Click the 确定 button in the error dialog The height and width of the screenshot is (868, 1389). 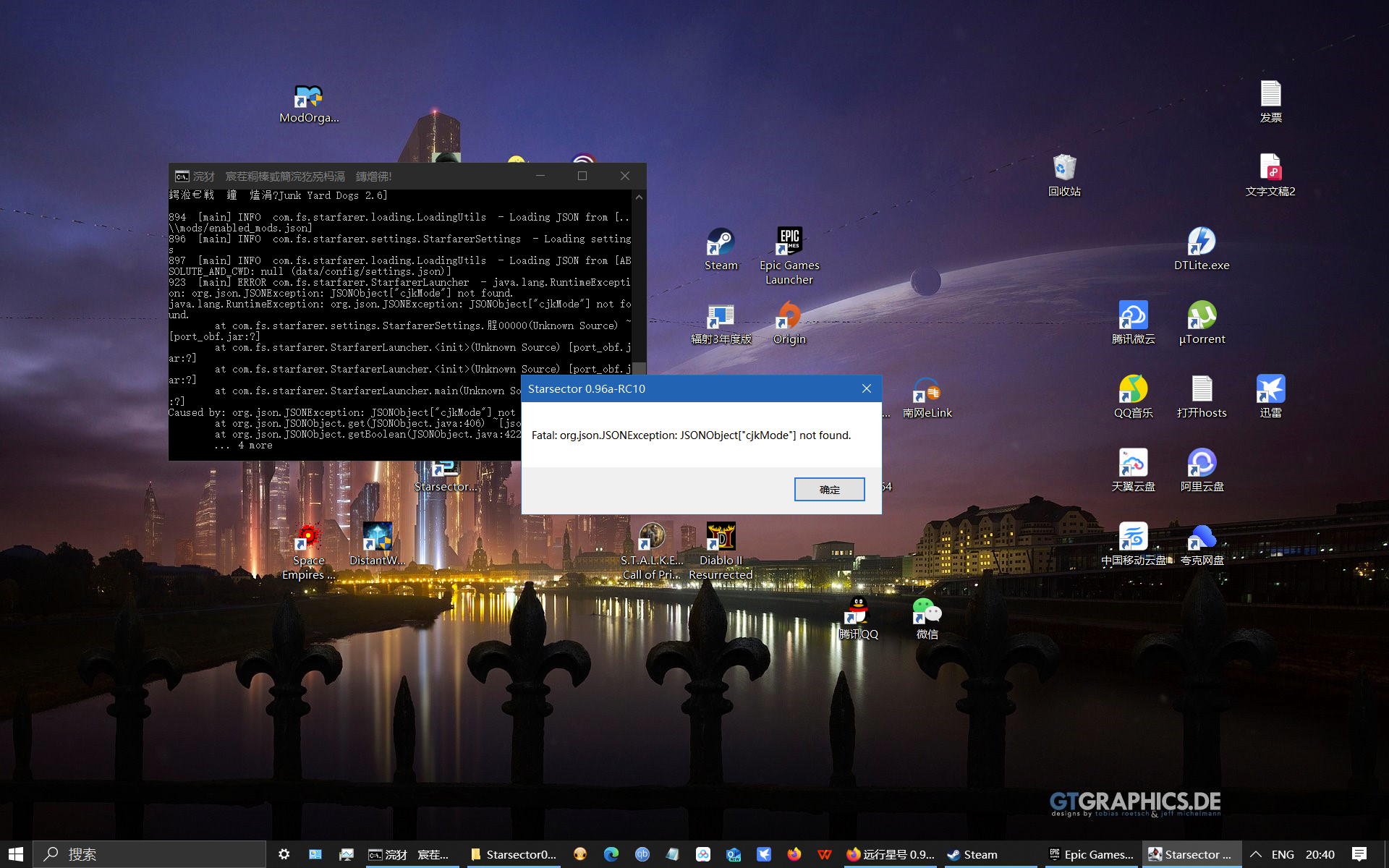[829, 489]
